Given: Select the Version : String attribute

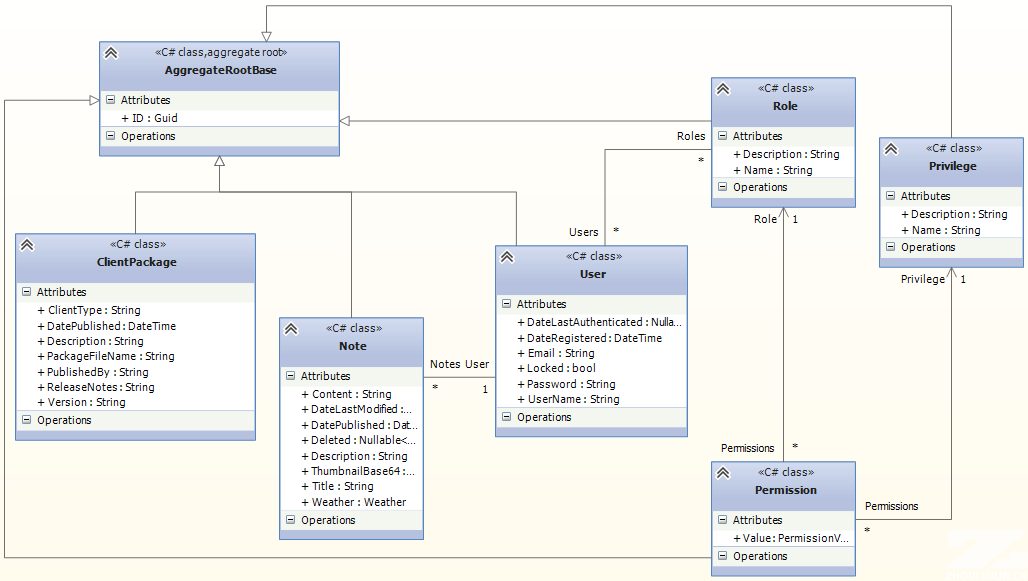Looking at the screenshot, I should point(86,402).
